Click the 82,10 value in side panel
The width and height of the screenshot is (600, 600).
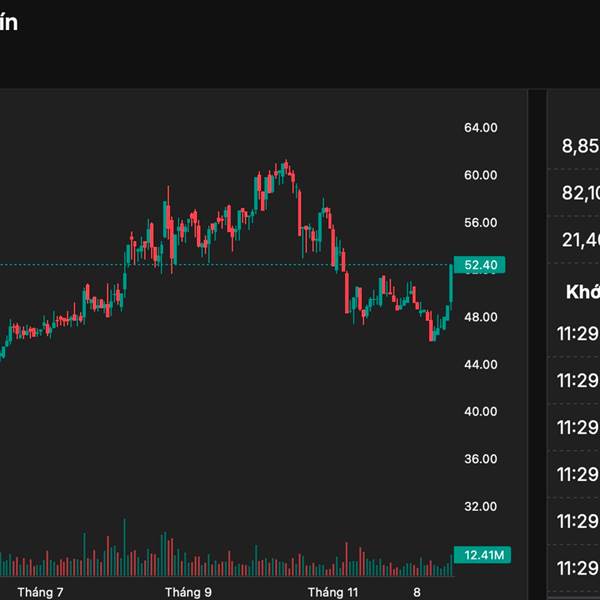click(x=580, y=193)
